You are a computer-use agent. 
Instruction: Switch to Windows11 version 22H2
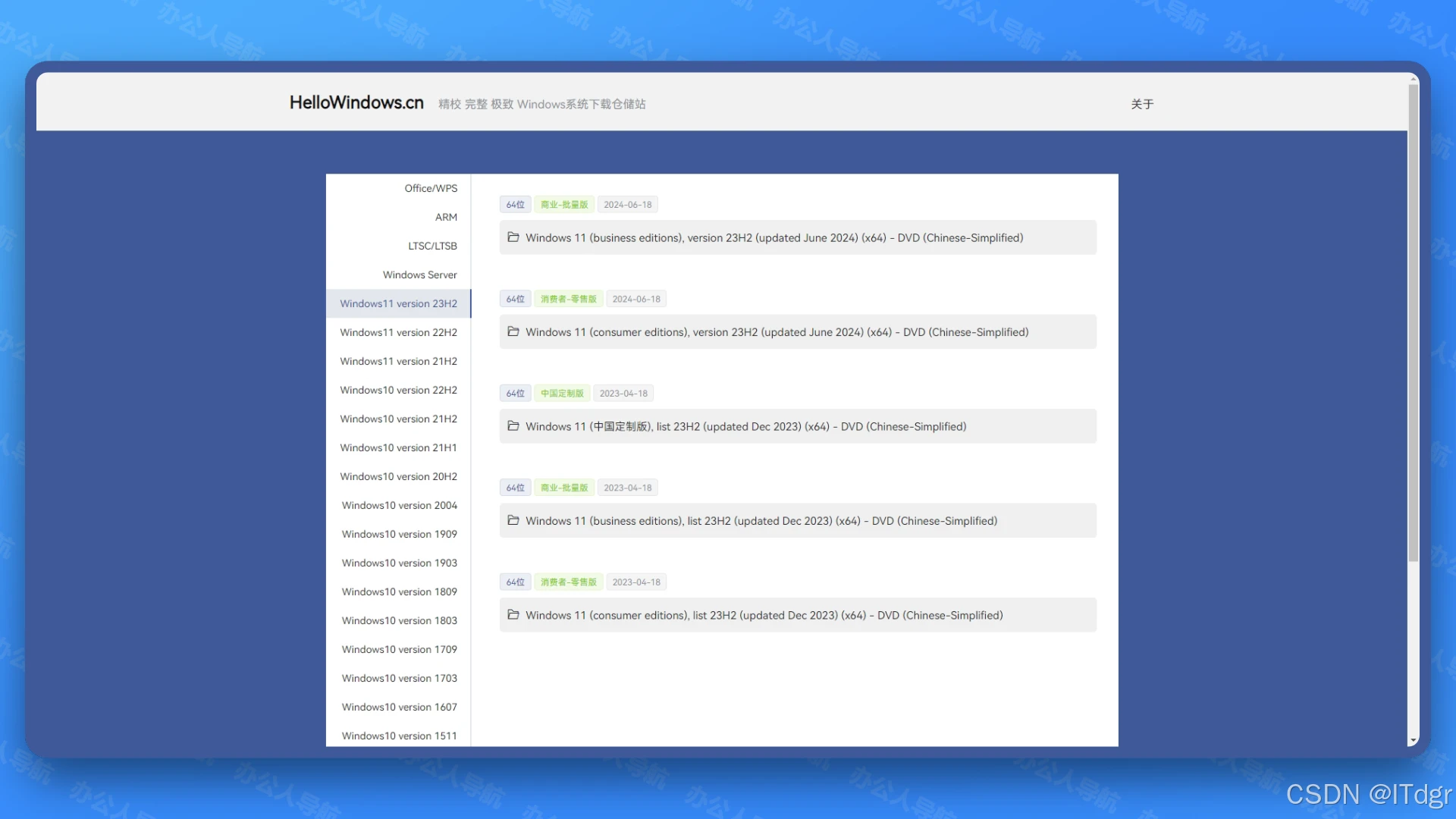click(x=399, y=332)
